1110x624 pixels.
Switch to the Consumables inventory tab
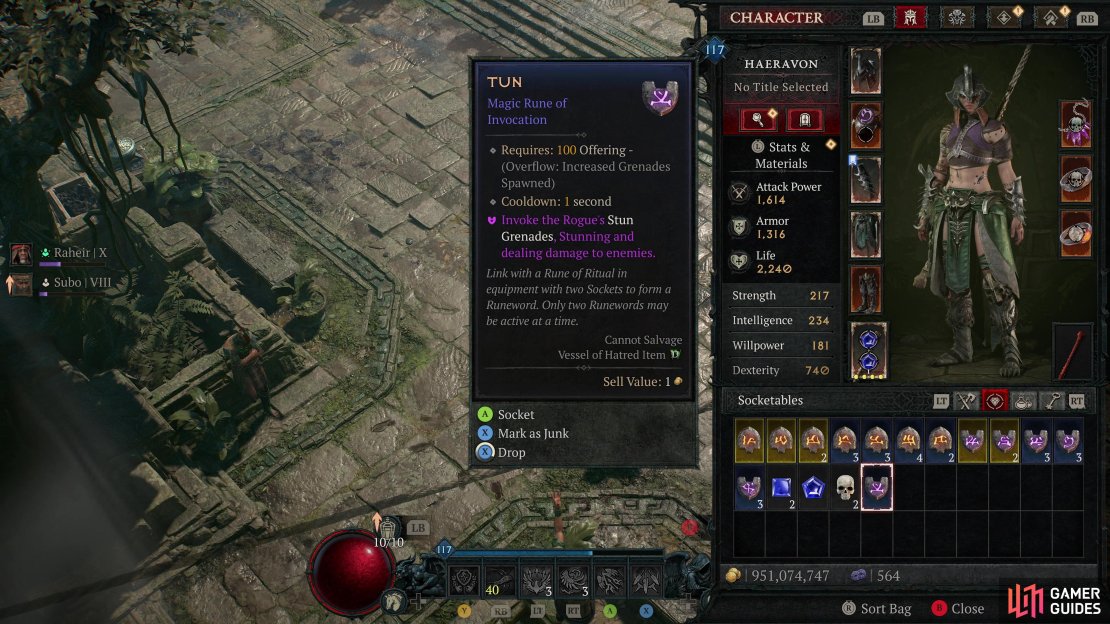click(1023, 402)
